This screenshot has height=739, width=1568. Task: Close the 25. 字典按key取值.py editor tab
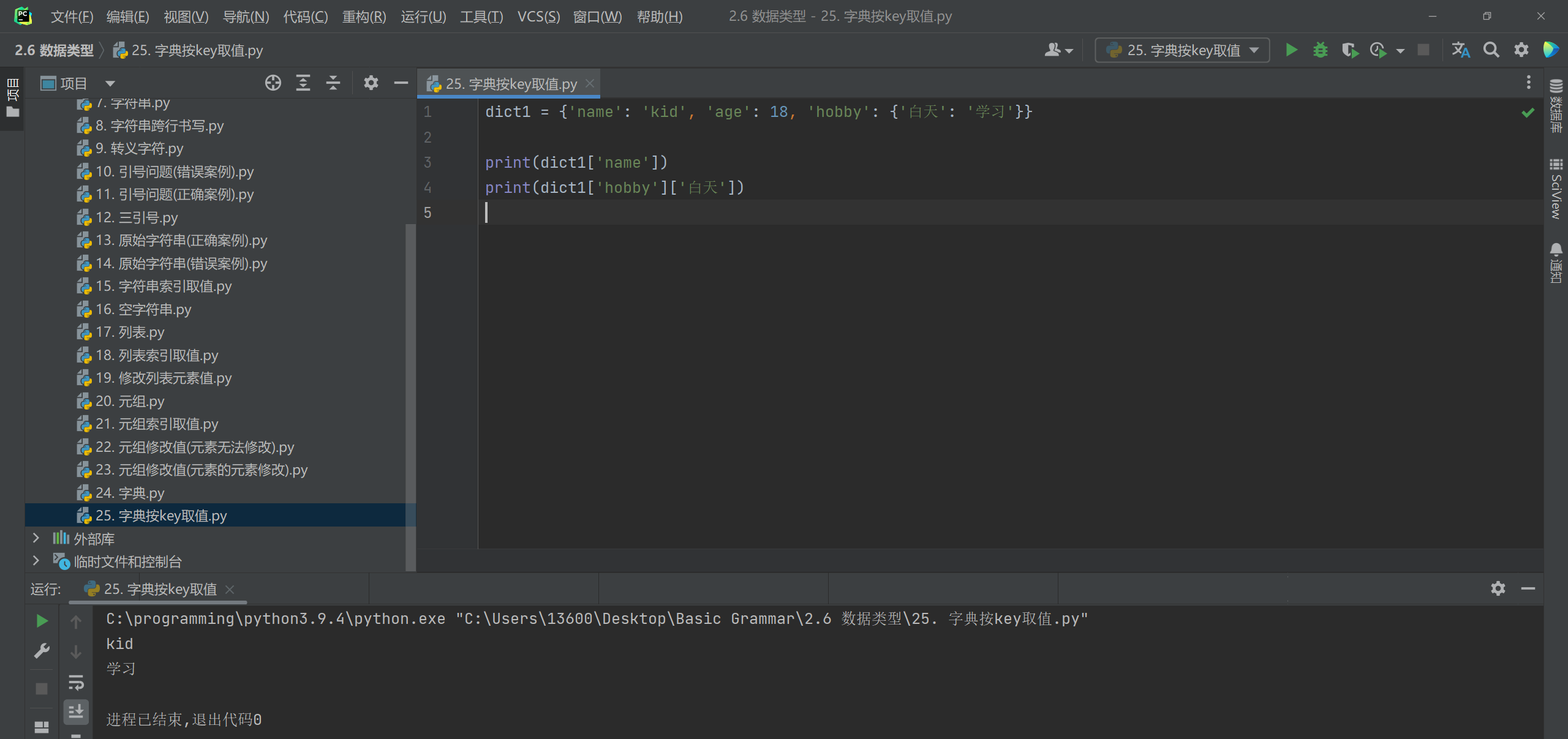click(x=590, y=83)
